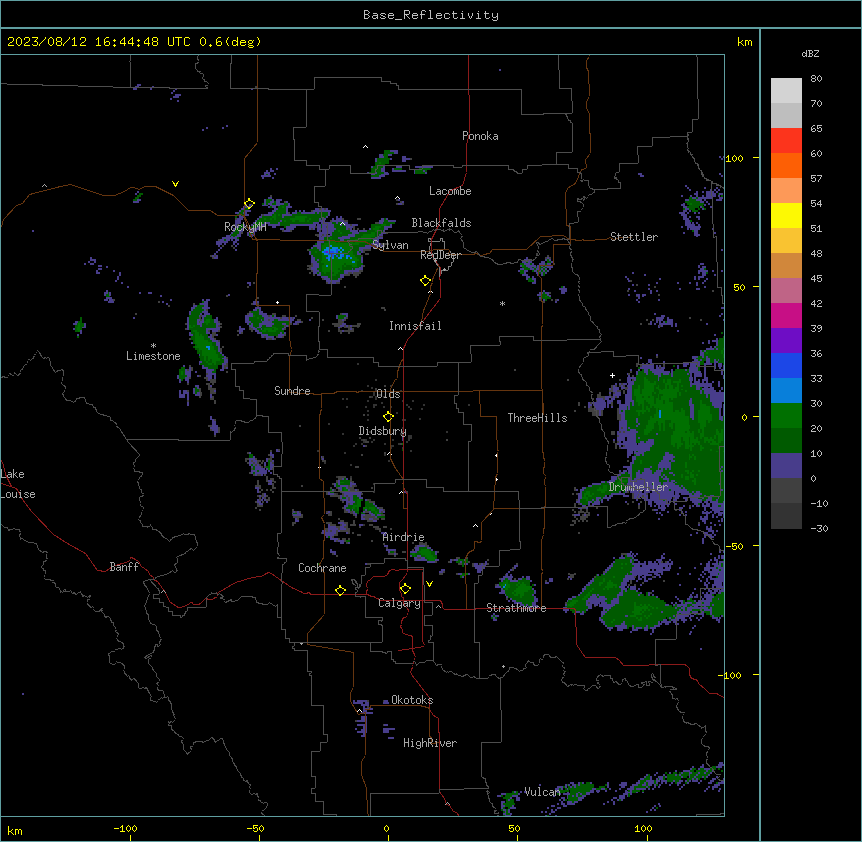Viewport: 862px width, 842px height.
Task: Click the white asterisk marker east of Innisfail
Action: (502, 303)
